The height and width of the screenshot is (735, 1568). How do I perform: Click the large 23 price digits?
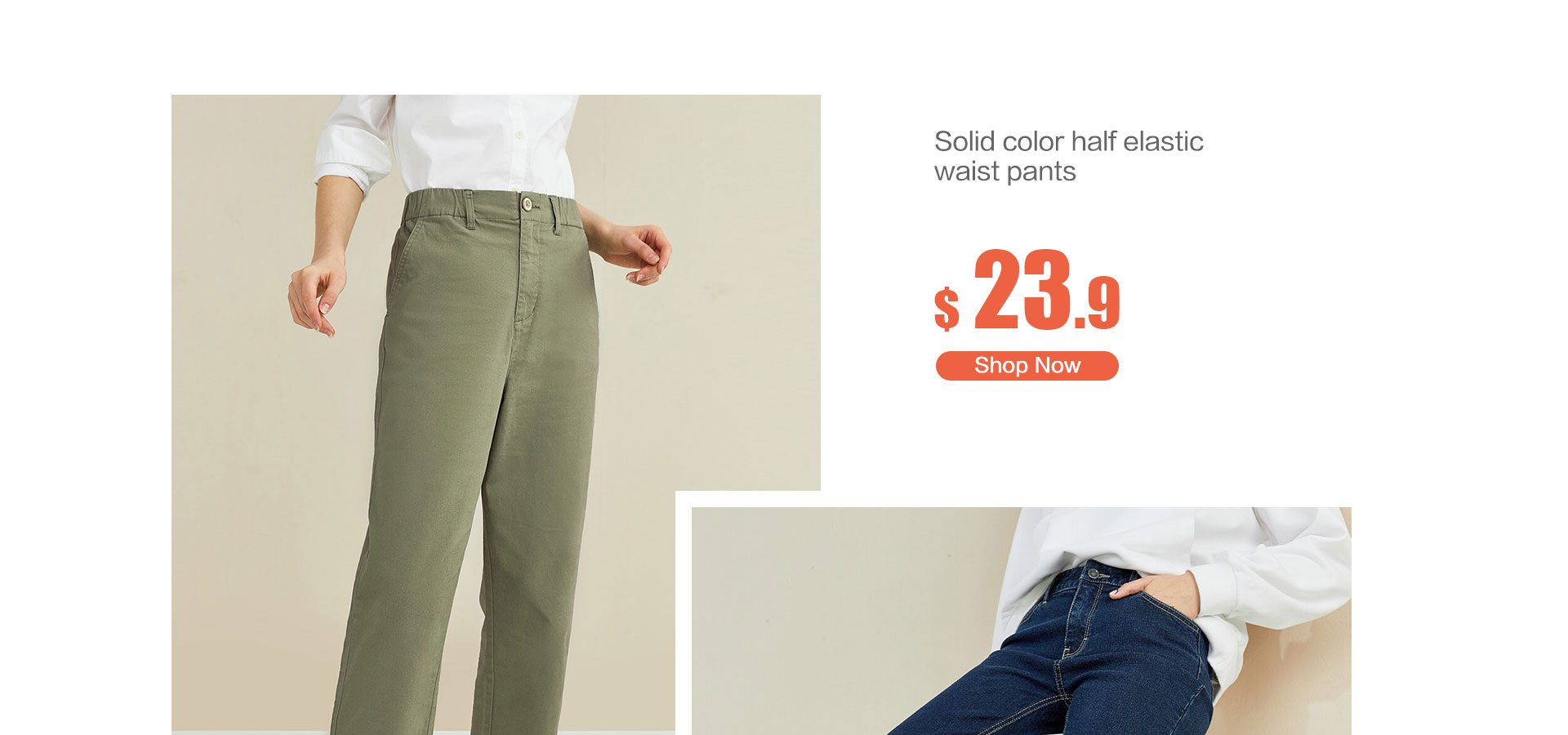pyautogui.click(x=1022, y=289)
